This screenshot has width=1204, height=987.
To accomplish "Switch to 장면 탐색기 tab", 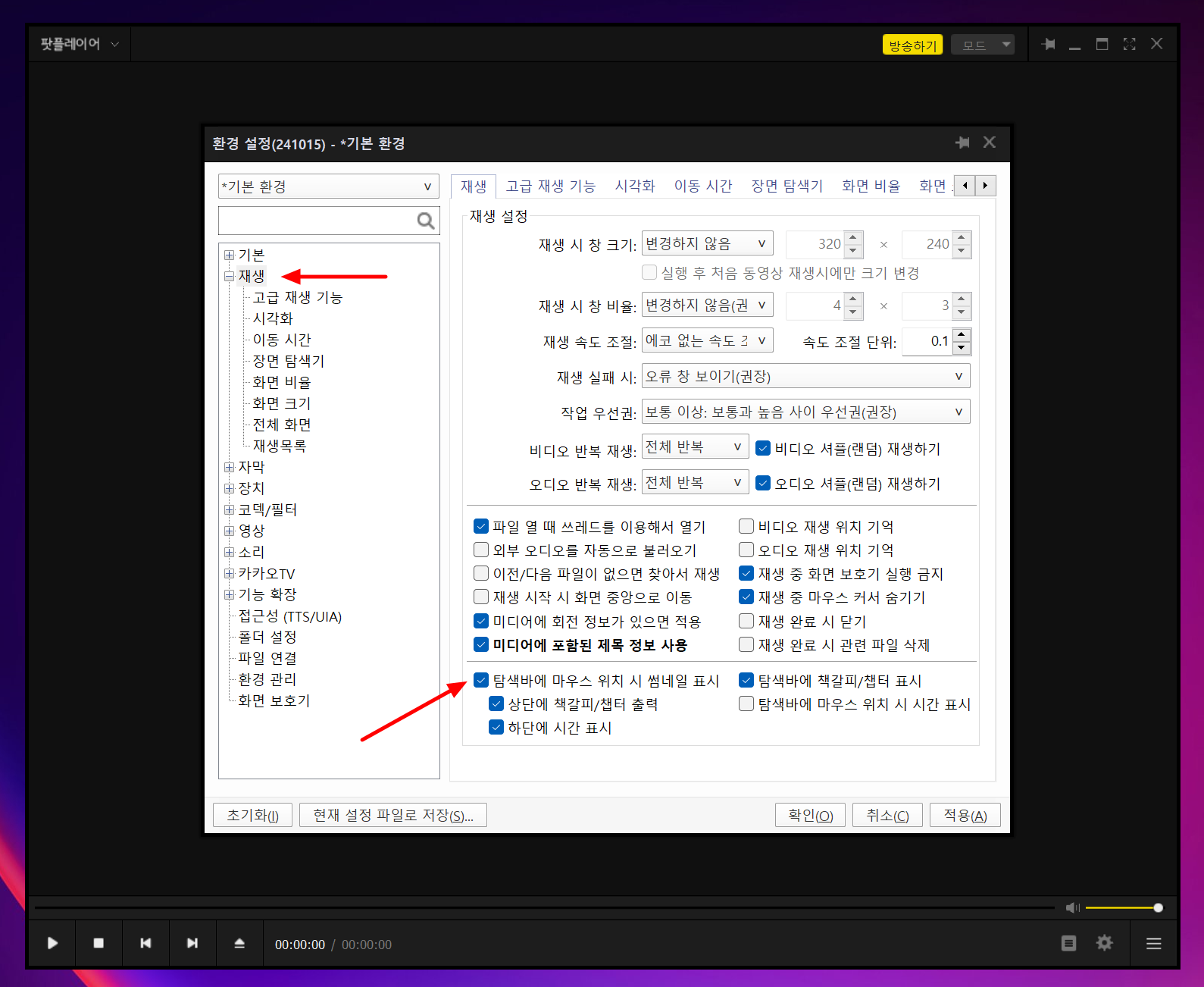I will tap(787, 186).
